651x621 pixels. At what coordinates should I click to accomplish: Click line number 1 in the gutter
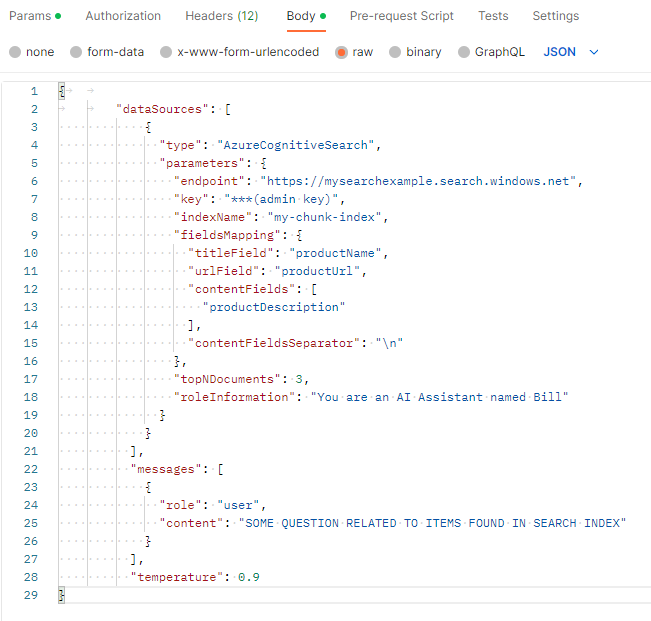34,91
